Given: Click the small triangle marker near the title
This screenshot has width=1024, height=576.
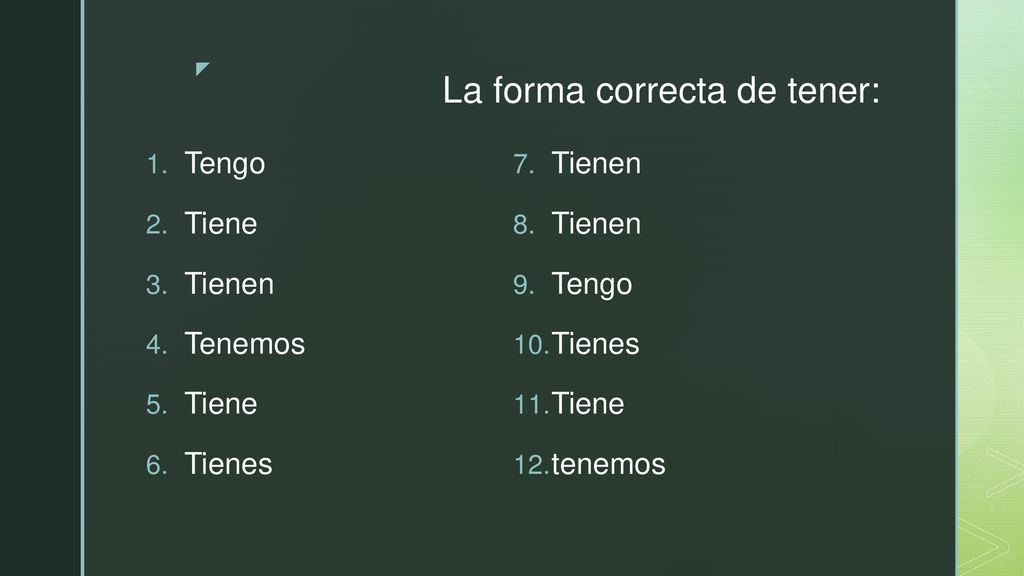Looking at the screenshot, I should click(x=202, y=69).
